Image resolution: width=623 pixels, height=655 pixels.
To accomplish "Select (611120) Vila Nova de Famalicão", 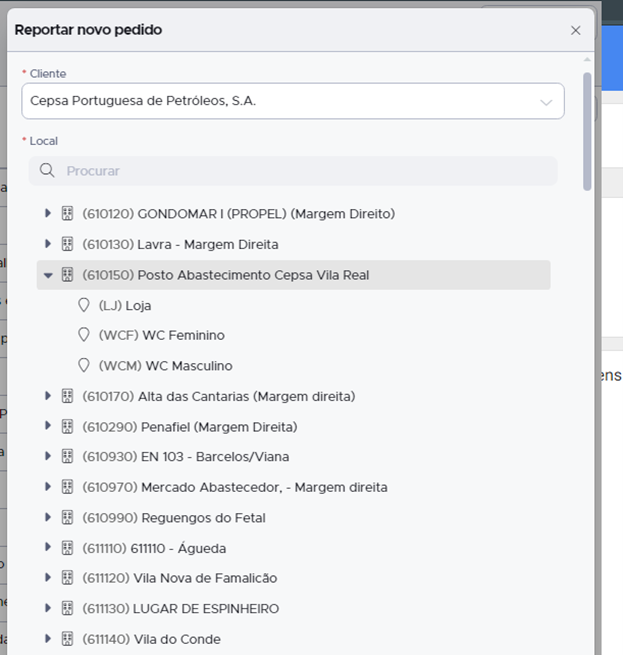I will click(180, 578).
